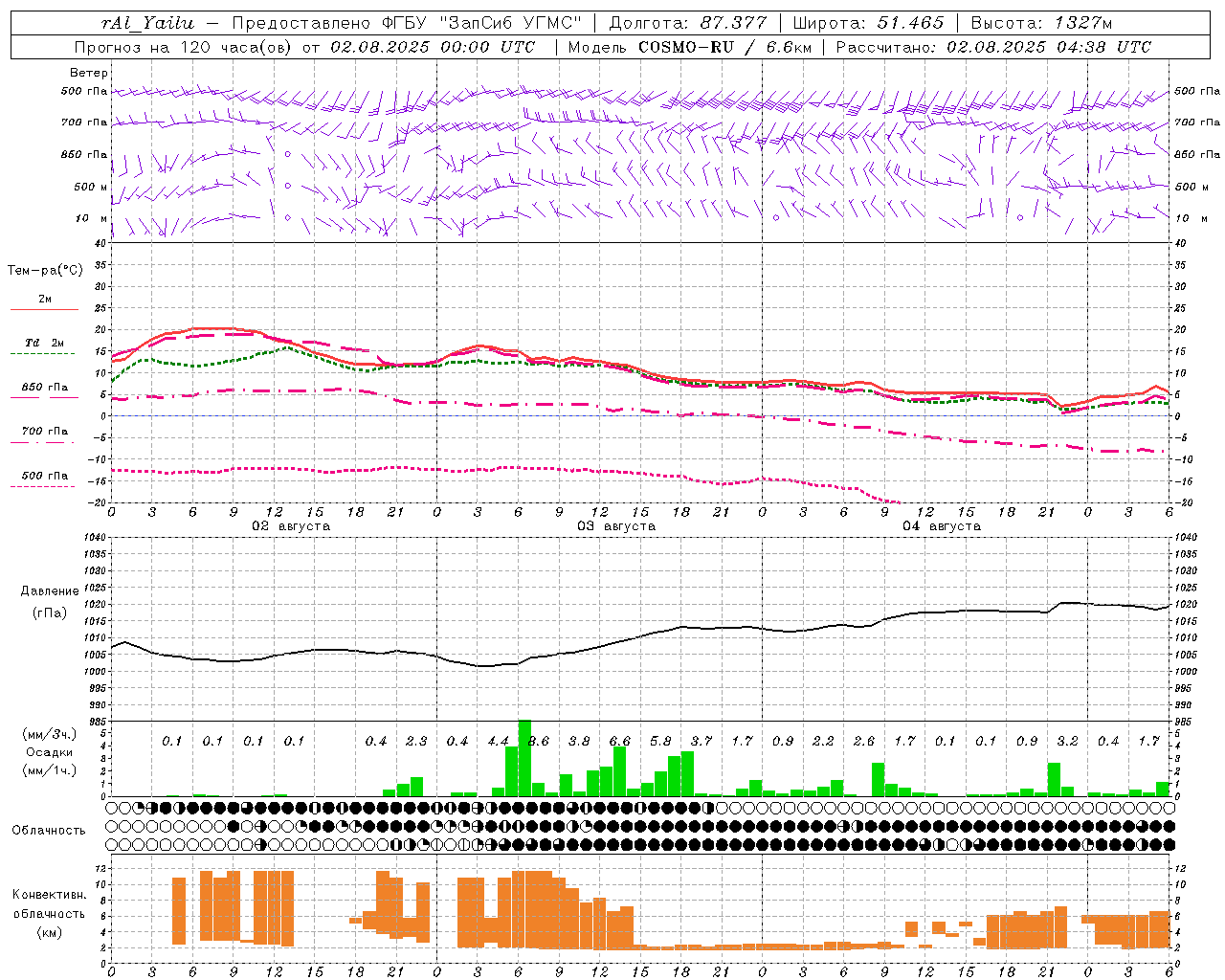Click the "850 гПа" temperature legend label
Viewport: 1225px width, 980px height.
(44, 388)
